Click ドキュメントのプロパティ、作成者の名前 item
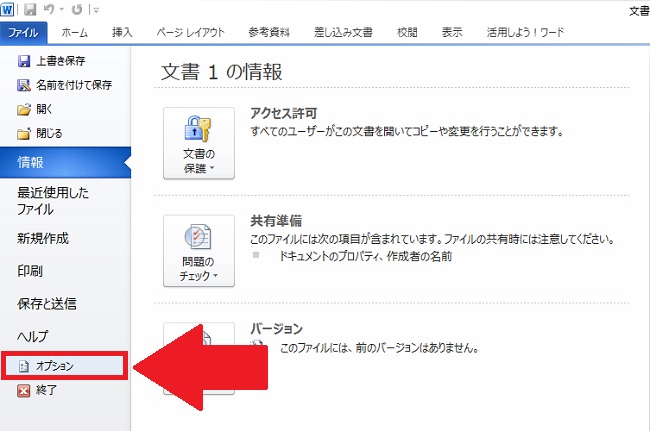The width and height of the screenshot is (650, 431). pos(366,257)
